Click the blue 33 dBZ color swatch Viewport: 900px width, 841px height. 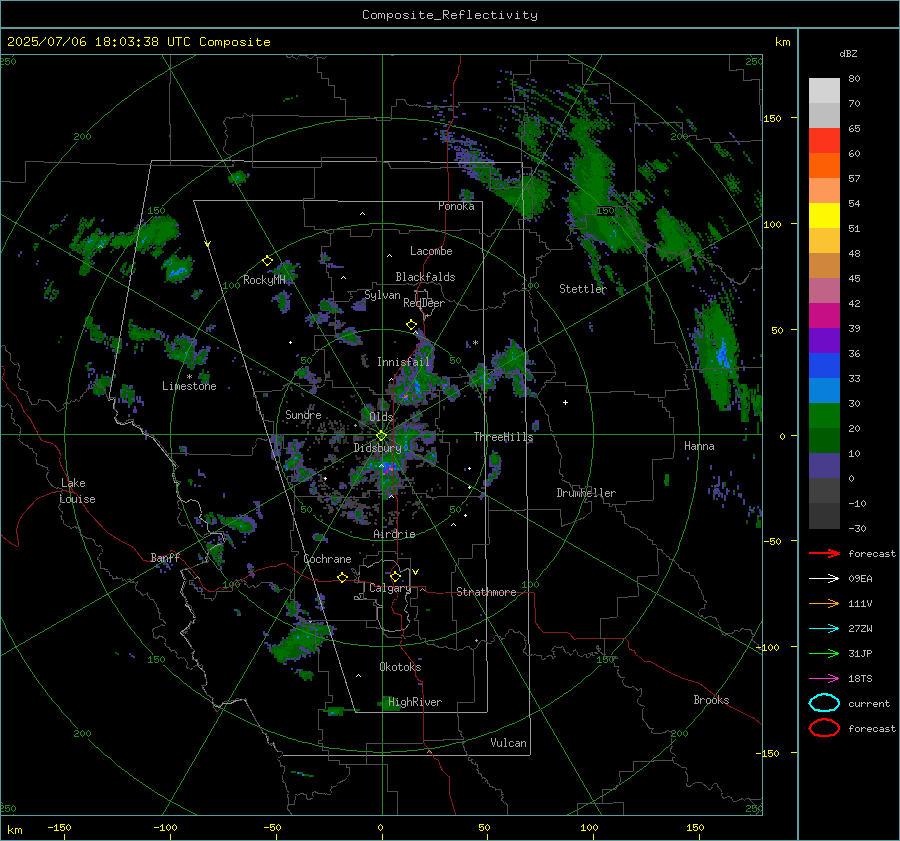(824, 366)
